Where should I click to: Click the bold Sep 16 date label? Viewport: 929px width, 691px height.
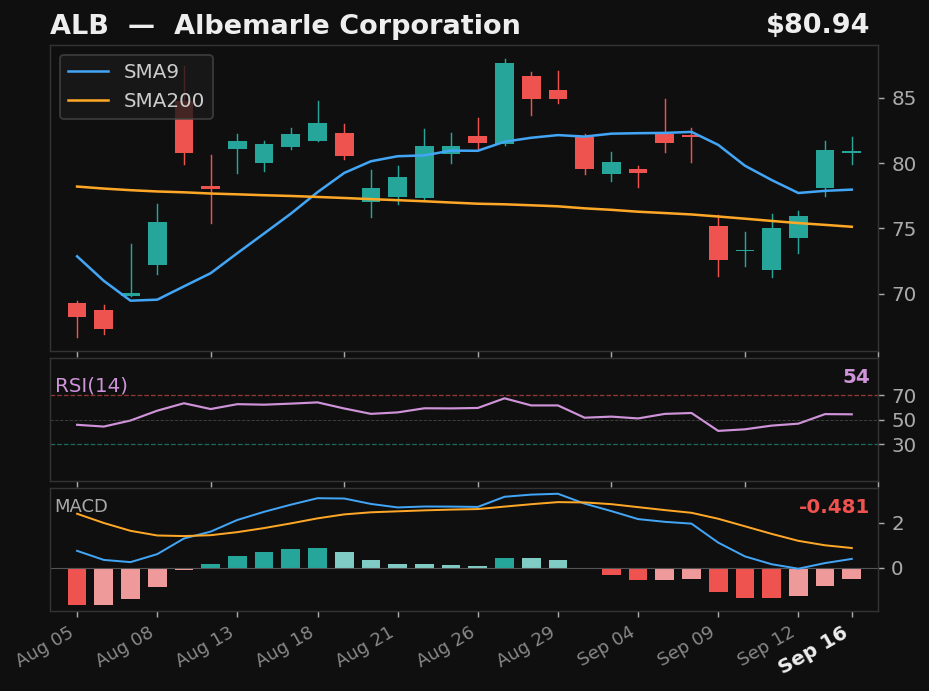[x=813, y=650]
